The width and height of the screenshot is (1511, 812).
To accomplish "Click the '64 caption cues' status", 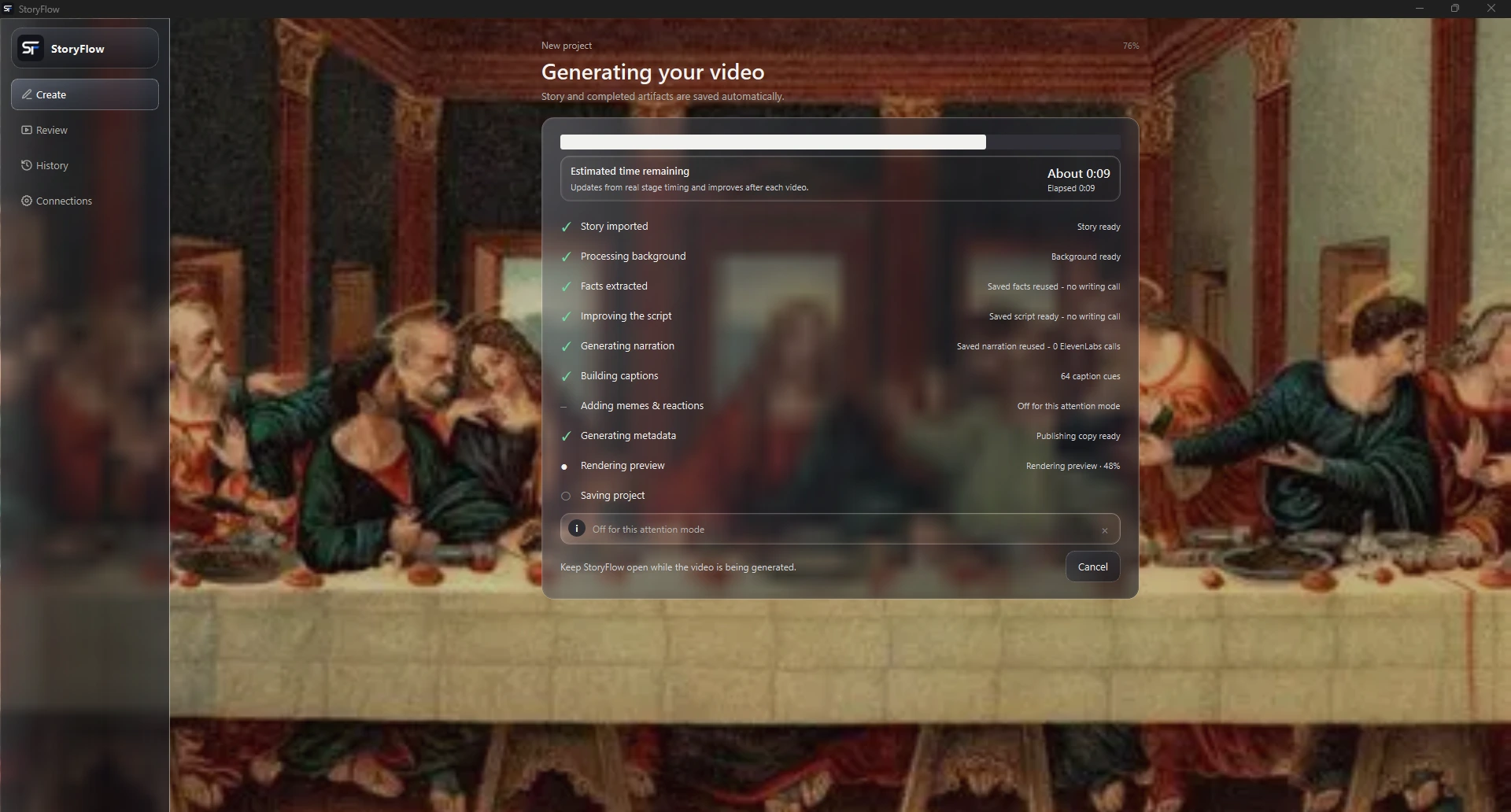I will [x=1091, y=376].
